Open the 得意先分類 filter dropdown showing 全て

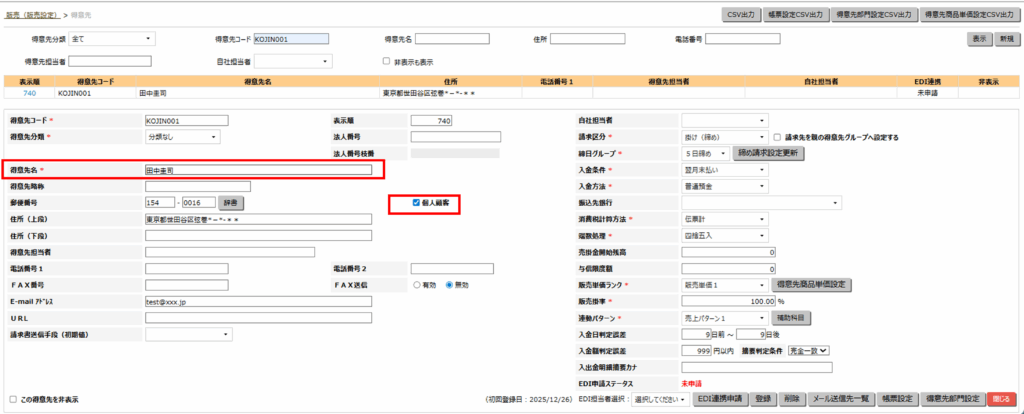[x=113, y=39]
